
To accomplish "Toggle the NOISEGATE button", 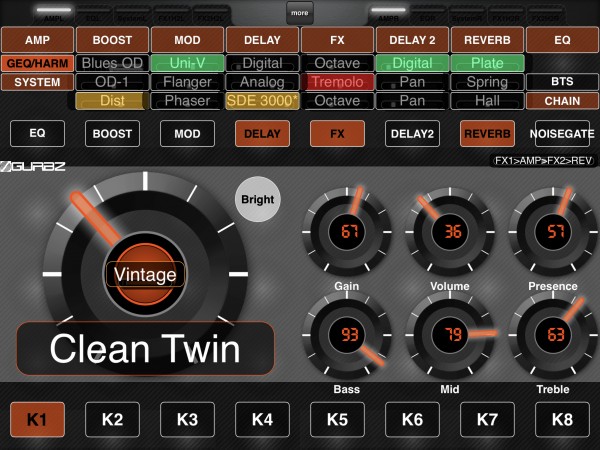I will click(562, 133).
